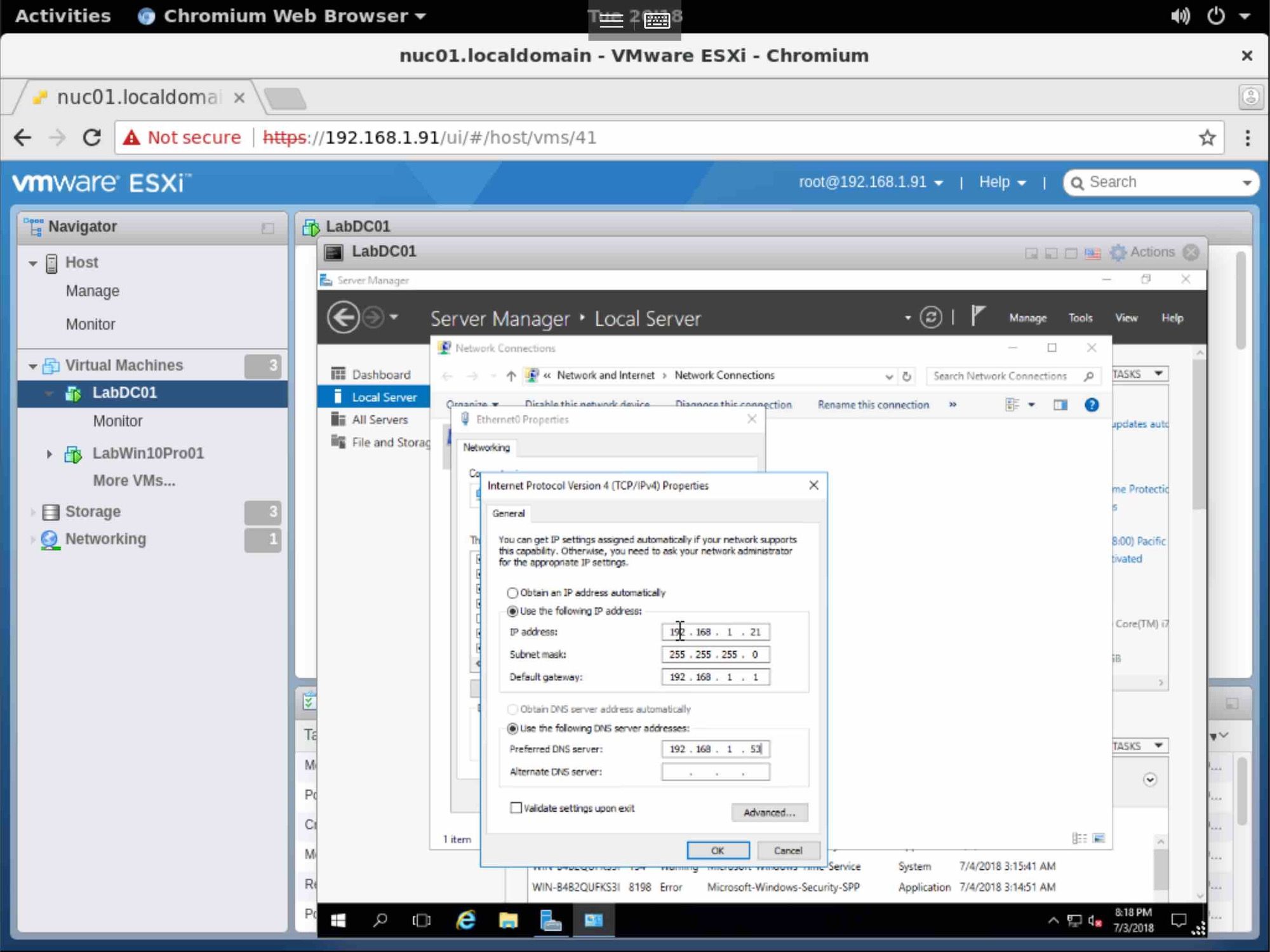This screenshot has height=952, width=1270.
Task: Click the Not secure warning icon
Action: tap(131, 137)
